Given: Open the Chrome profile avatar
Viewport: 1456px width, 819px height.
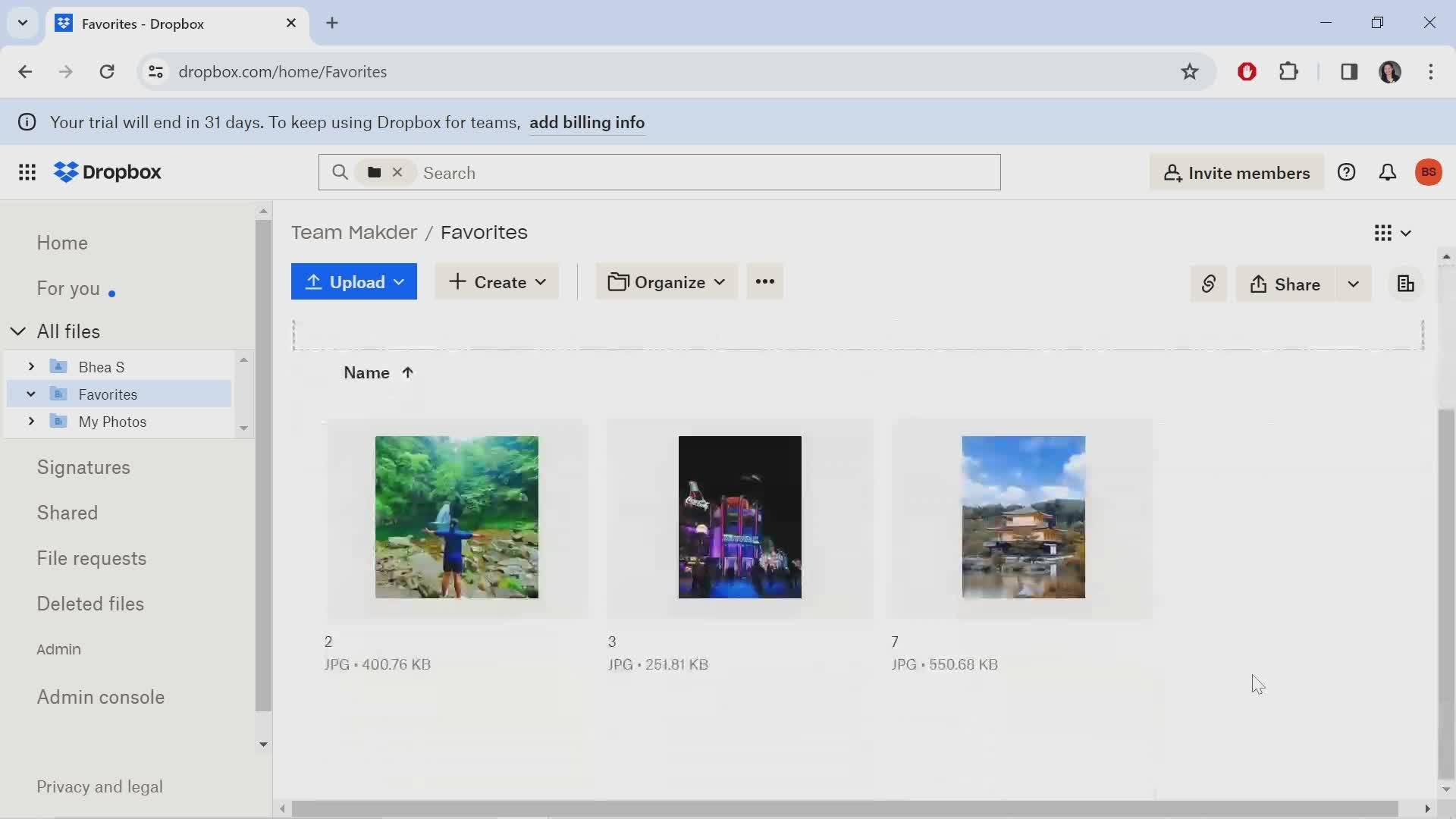Looking at the screenshot, I should click(1390, 72).
